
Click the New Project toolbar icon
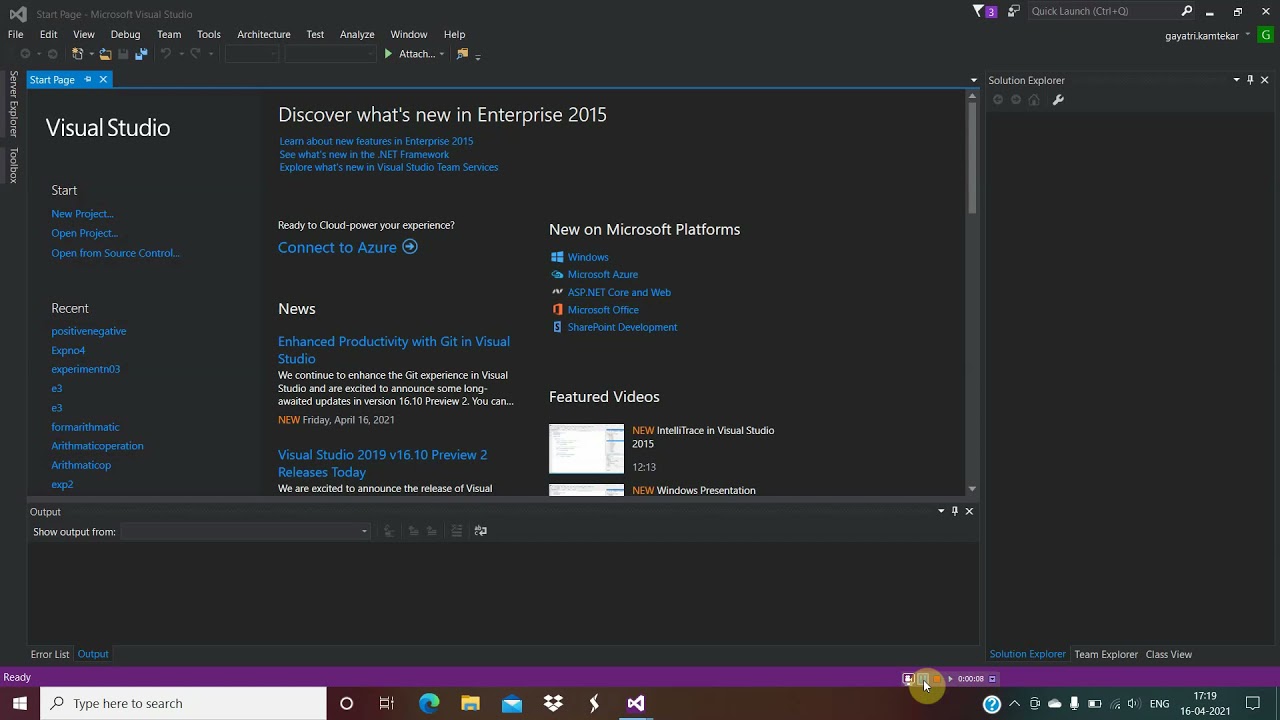point(77,54)
